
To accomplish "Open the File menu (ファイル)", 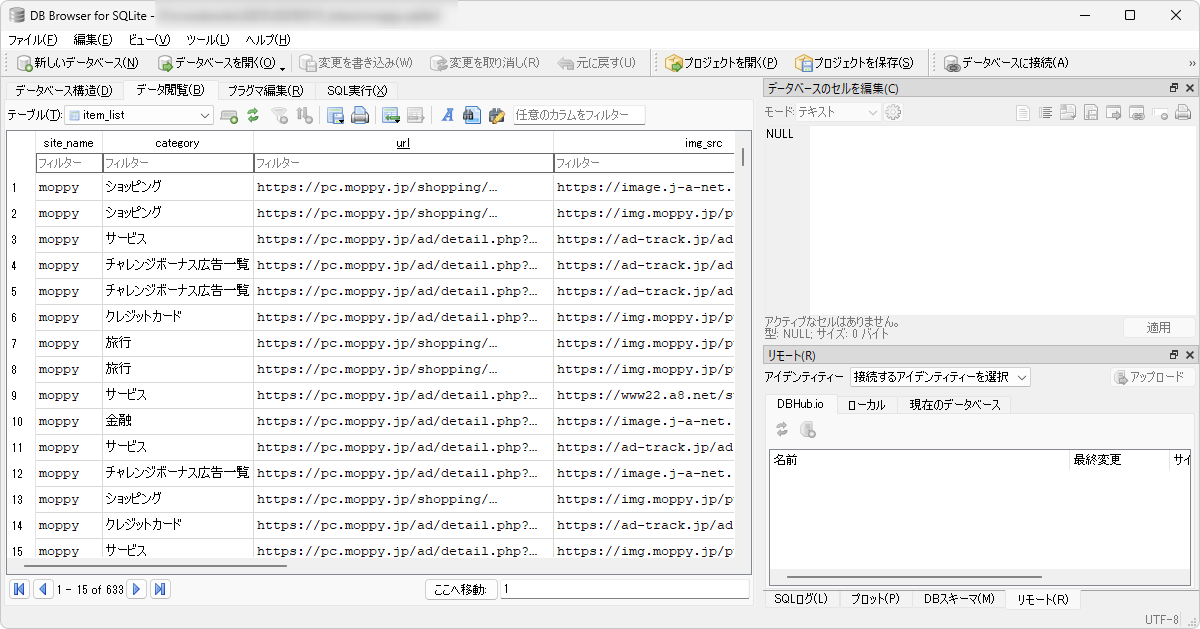I will click(x=33, y=40).
